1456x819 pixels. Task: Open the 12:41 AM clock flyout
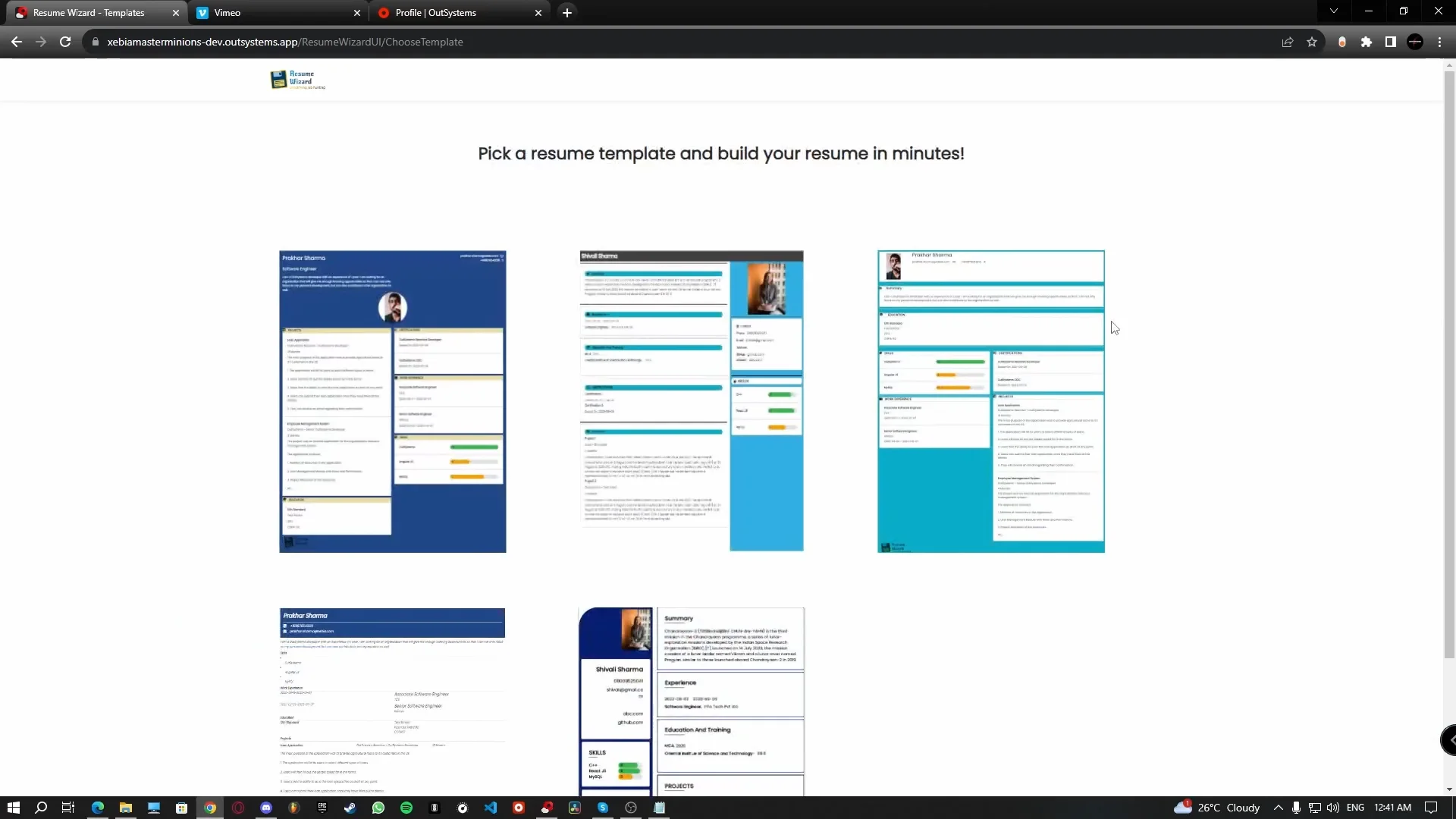1392,808
